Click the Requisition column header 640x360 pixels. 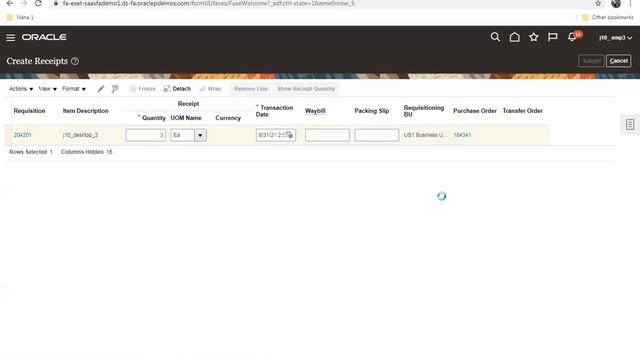coord(29,111)
